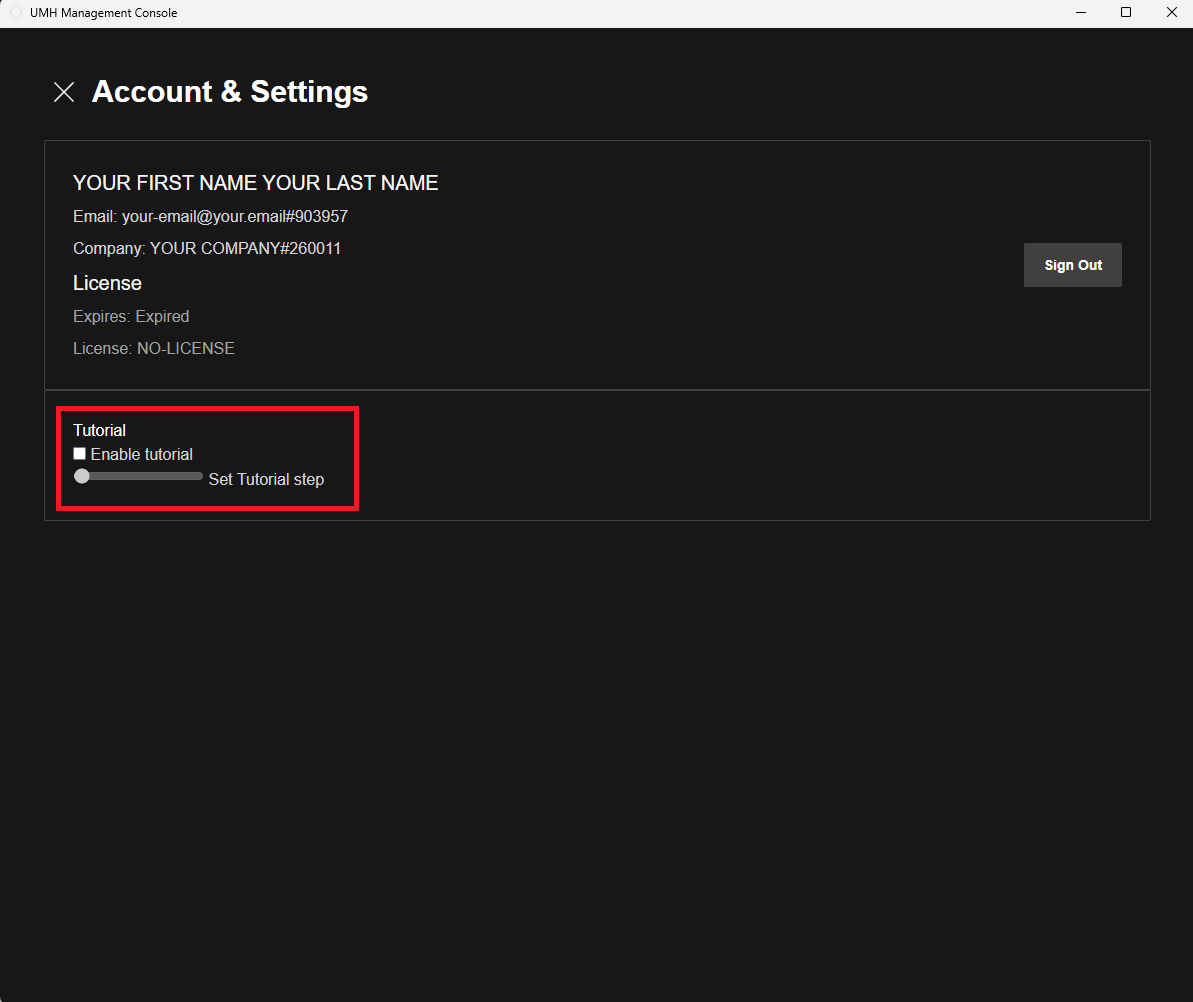Select the user's full name text
The image size is (1193, 1002).
[x=255, y=183]
